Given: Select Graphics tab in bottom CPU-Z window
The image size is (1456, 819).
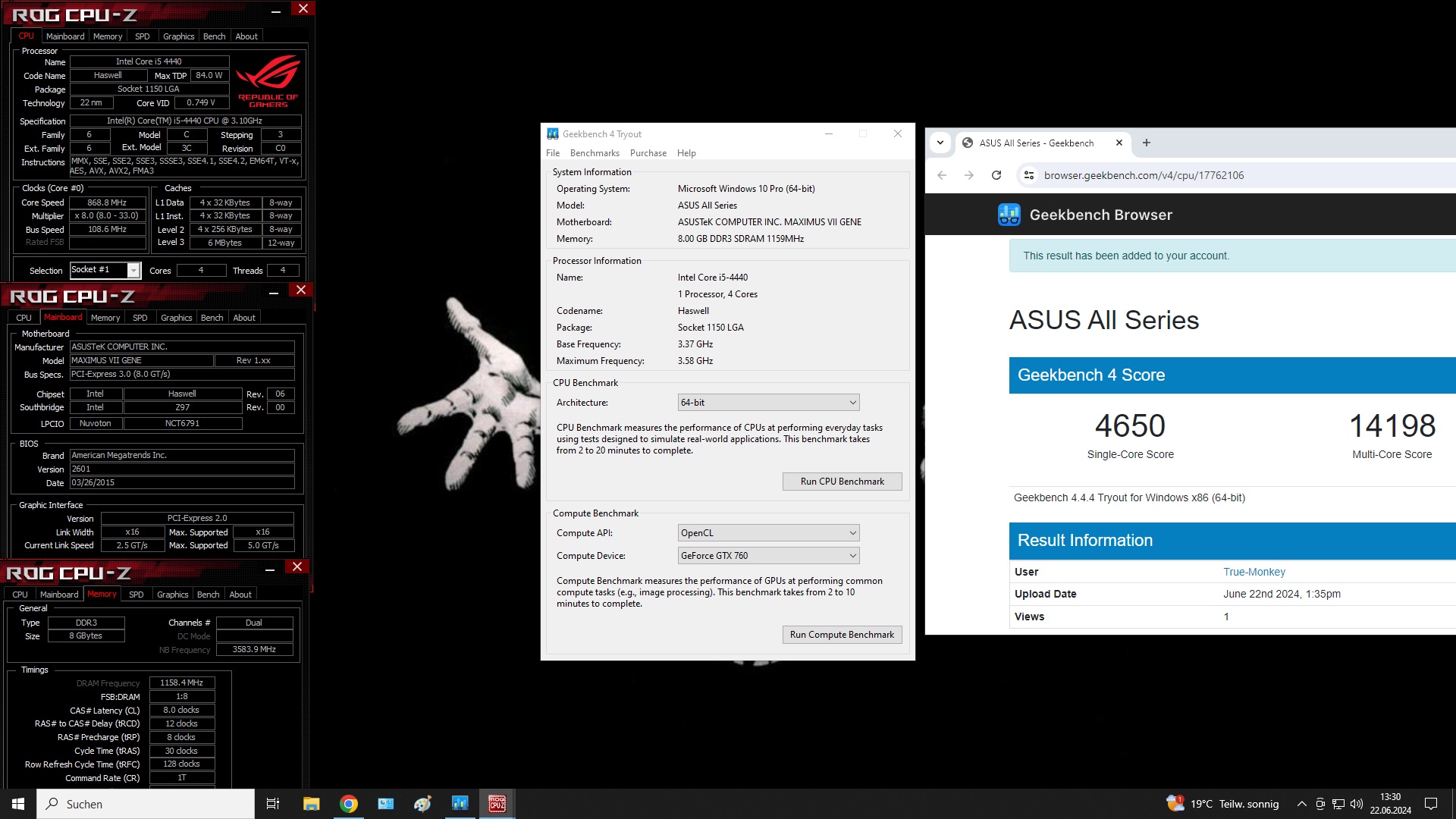Looking at the screenshot, I should (173, 595).
